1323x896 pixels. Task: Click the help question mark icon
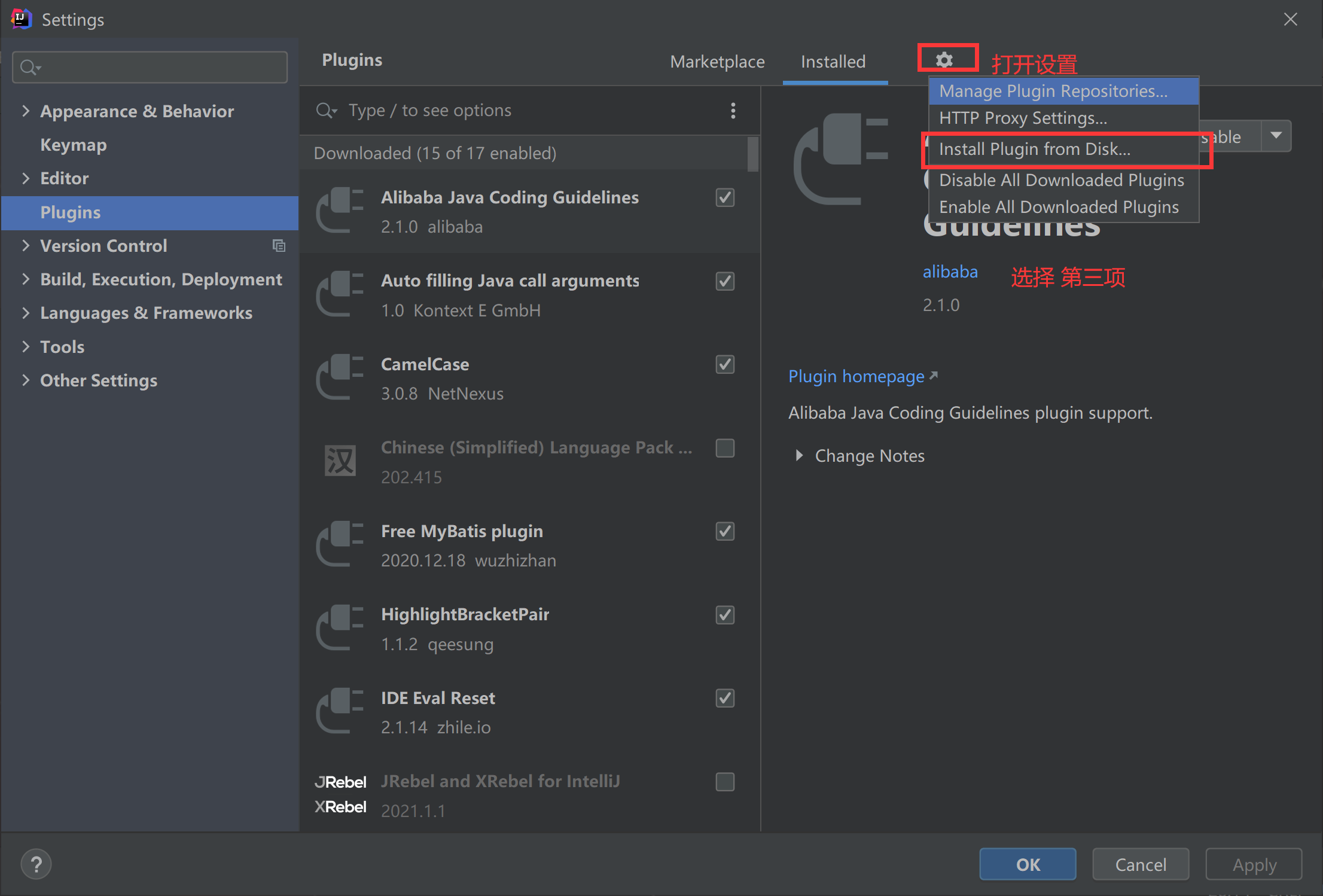[36, 864]
